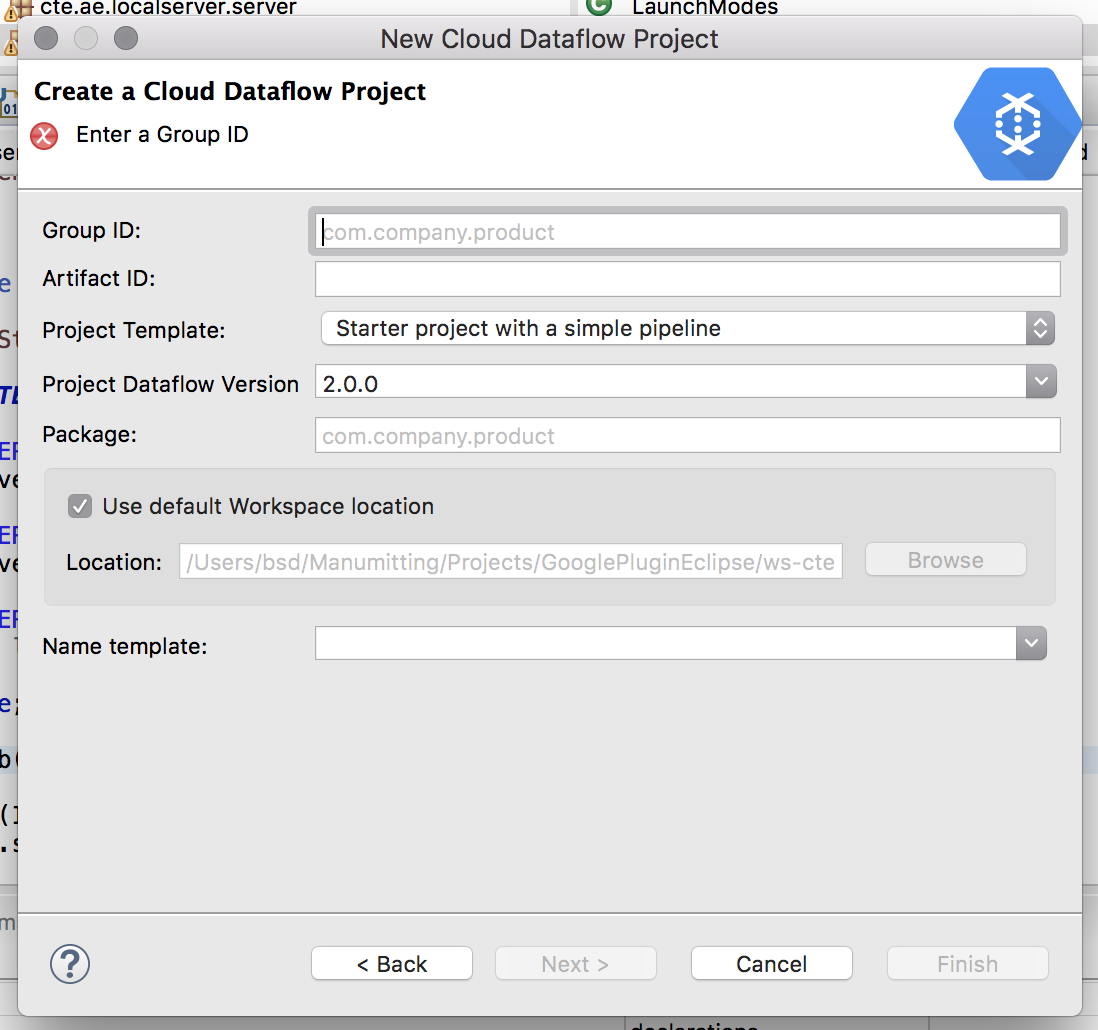Select the cte.ae.localserver.server tab
This screenshot has height=1030, width=1098.
(x=170, y=8)
